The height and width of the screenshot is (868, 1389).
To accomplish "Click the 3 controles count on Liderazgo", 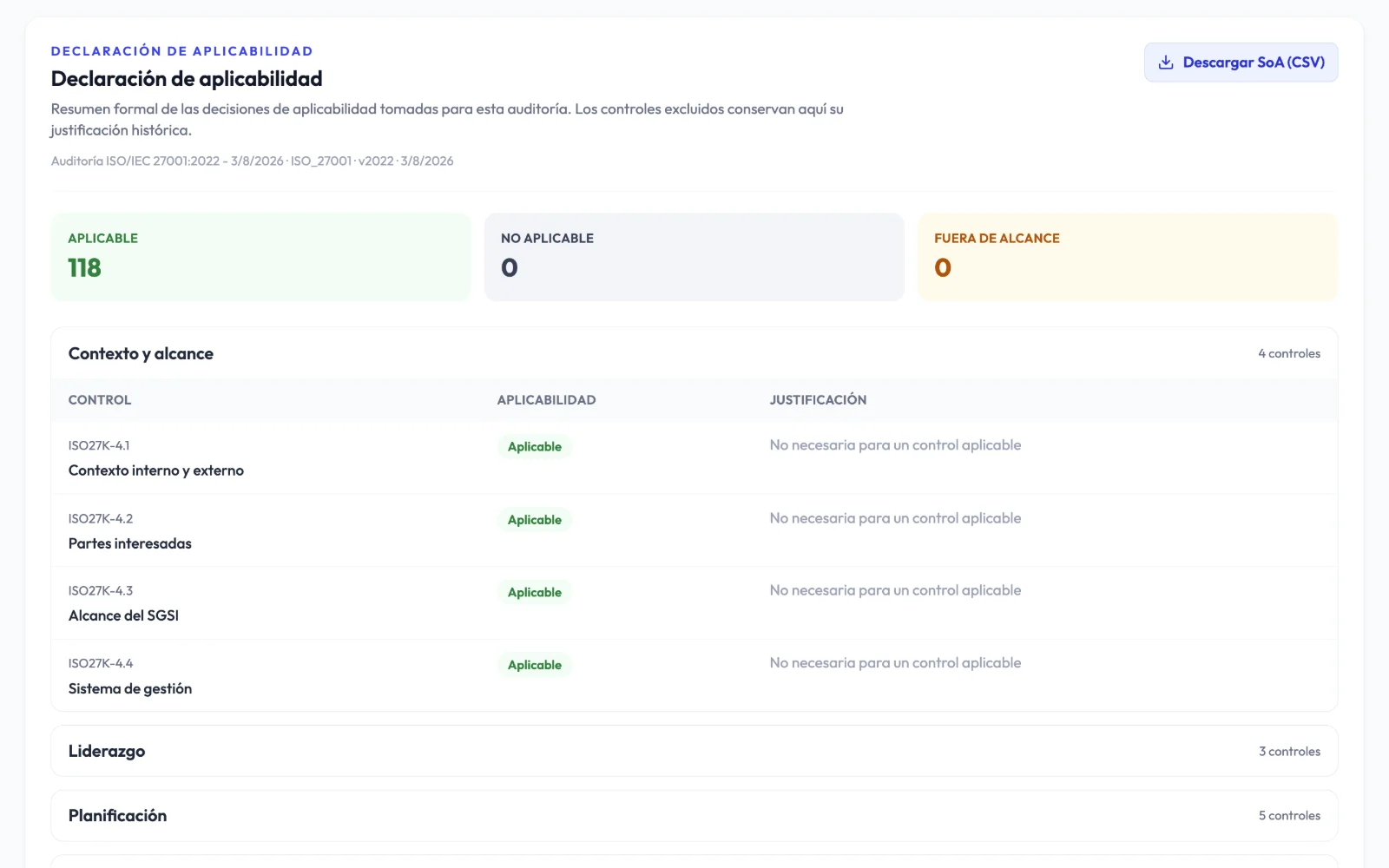I will point(1289,752).
